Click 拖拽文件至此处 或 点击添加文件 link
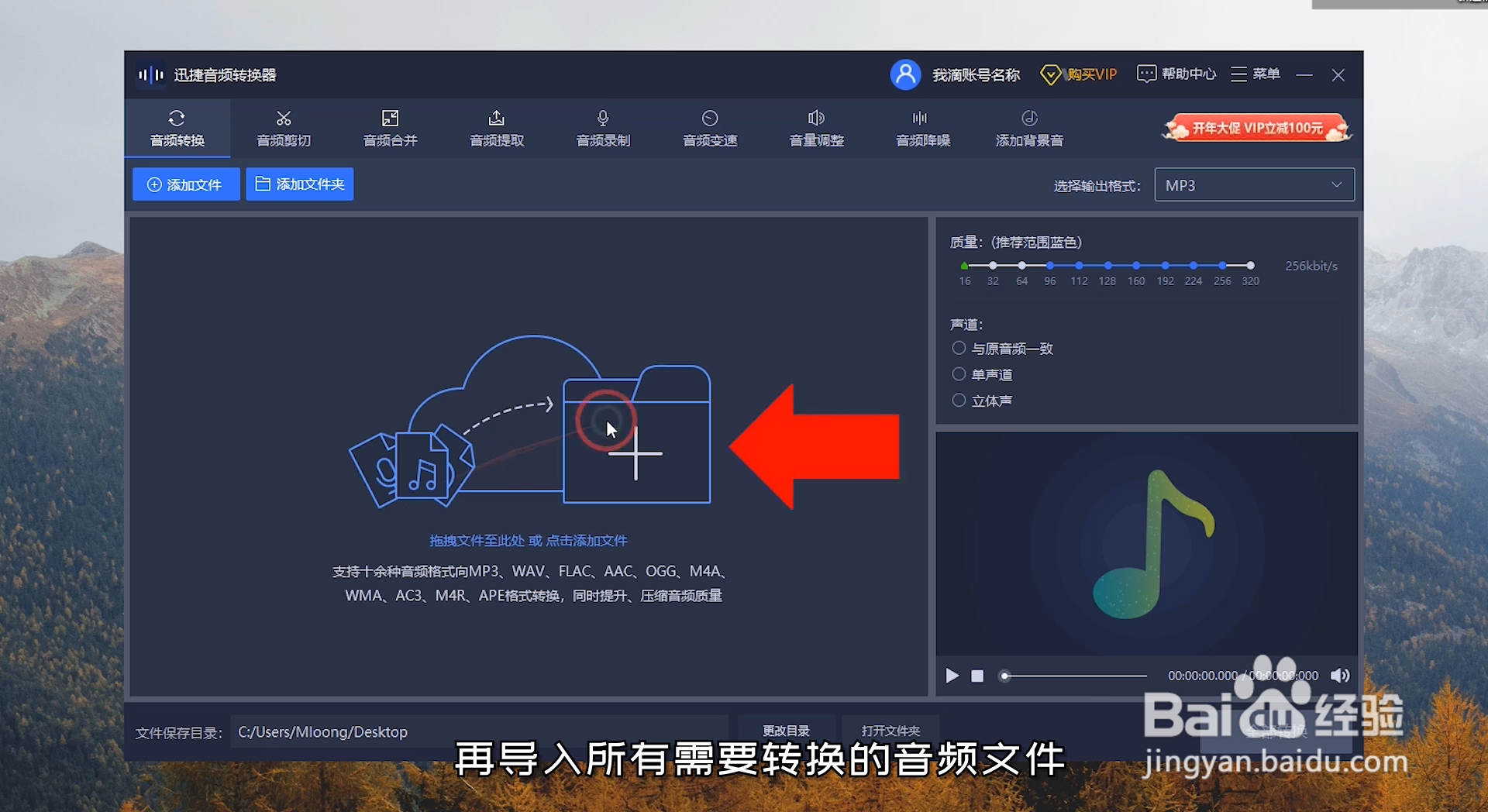The image size is (1488, 812). click(x=529, y=540)
